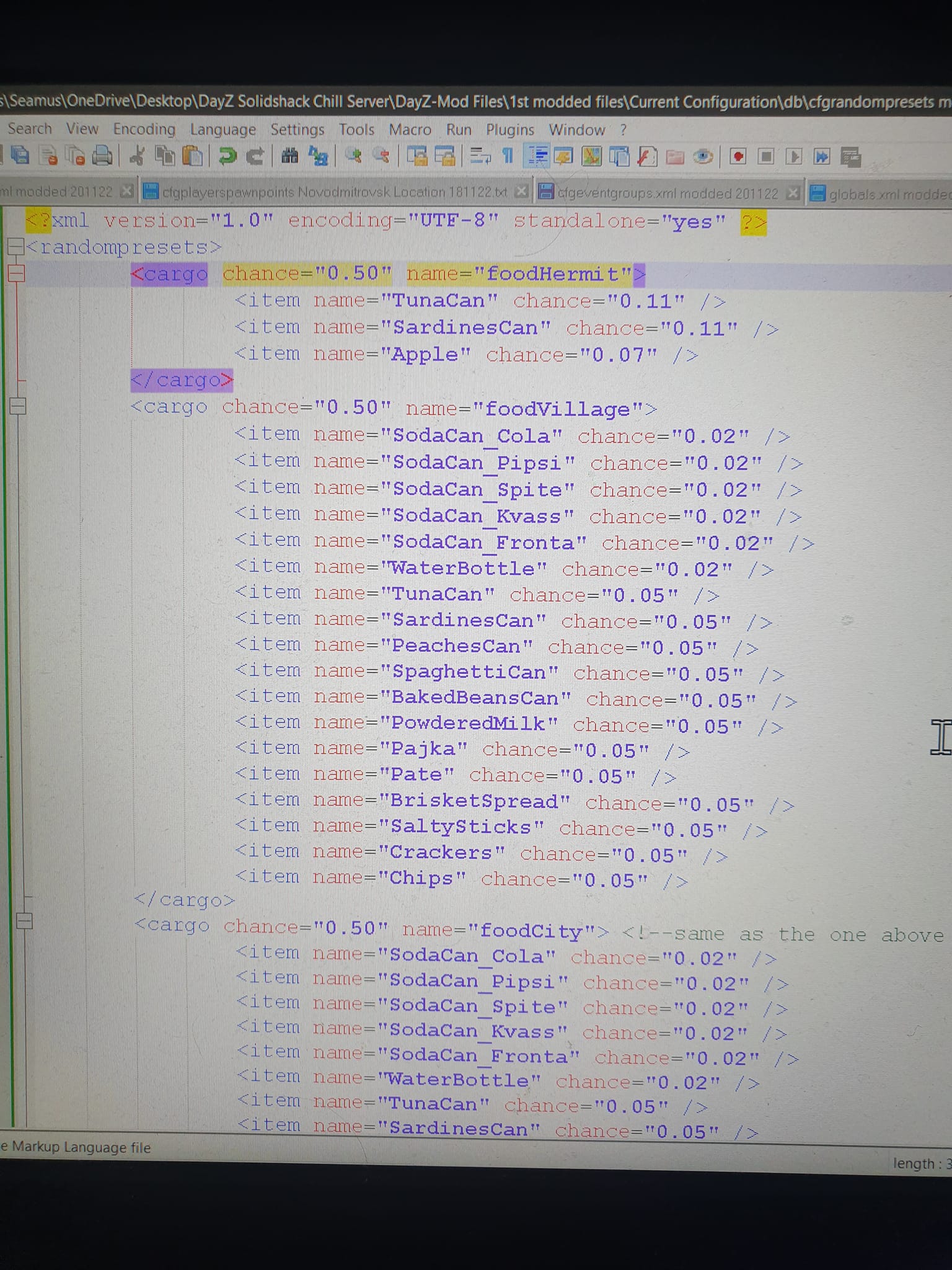Viewport: 952px width, 1270px height.
Task: Undo with the green arrow icon
Action: pyautogui.click(x=228, y=156)
